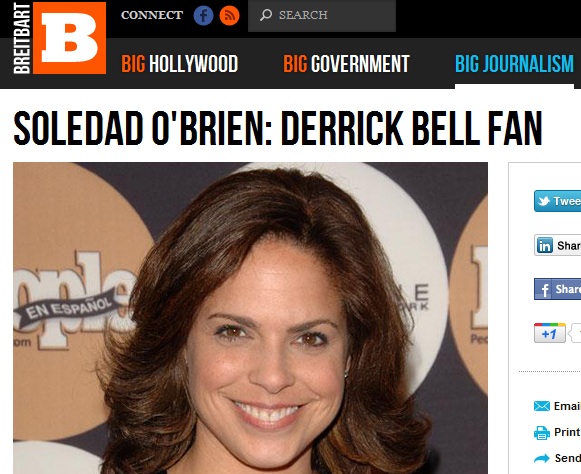Click the article photo of woman
The image size is (581, 474).
tap(250, 318)
